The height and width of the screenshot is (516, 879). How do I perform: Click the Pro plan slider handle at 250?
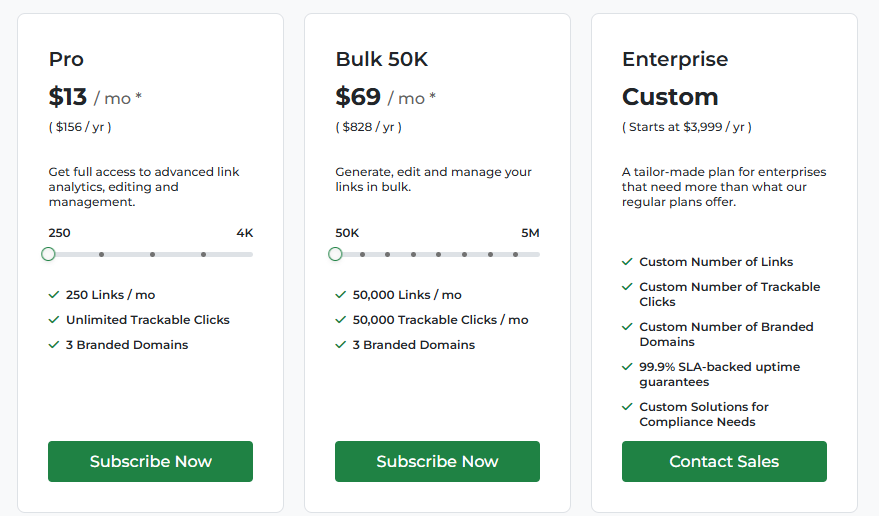pos(48,254)
